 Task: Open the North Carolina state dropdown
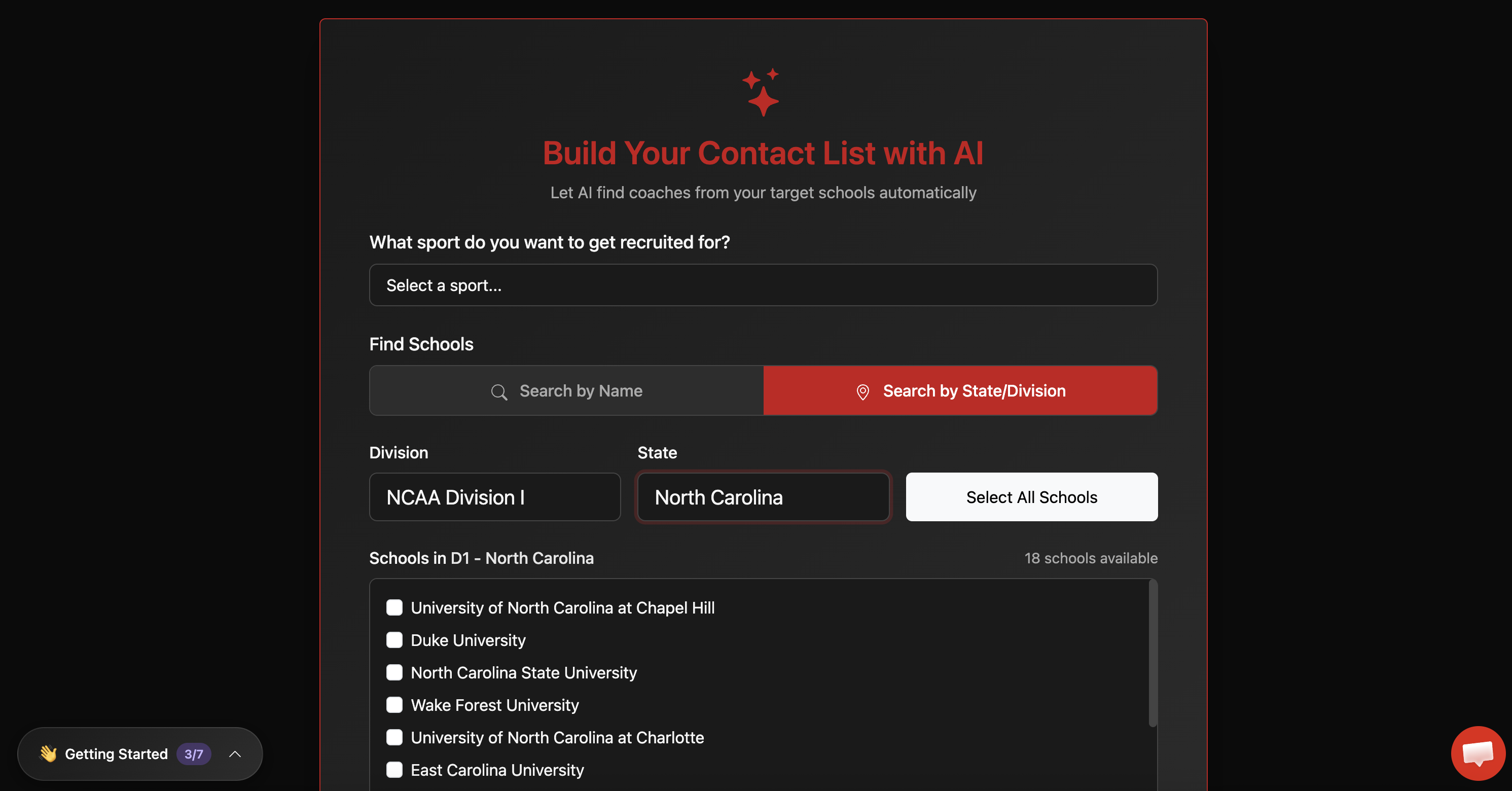tap(763, 497)
